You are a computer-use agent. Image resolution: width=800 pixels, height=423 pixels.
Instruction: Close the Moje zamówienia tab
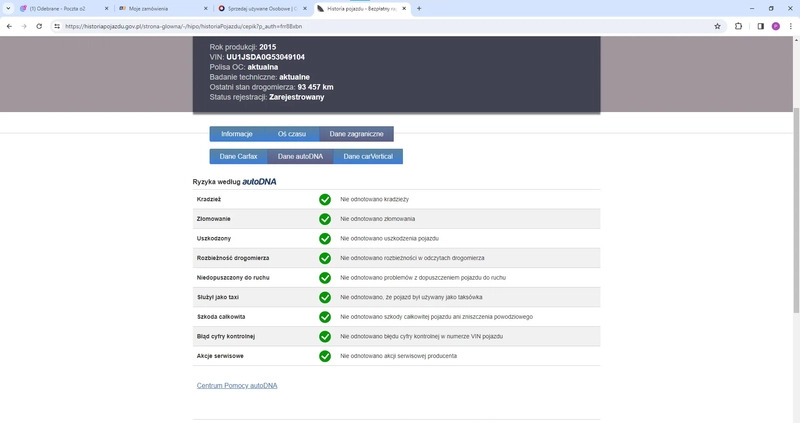[x=206, y=9]
